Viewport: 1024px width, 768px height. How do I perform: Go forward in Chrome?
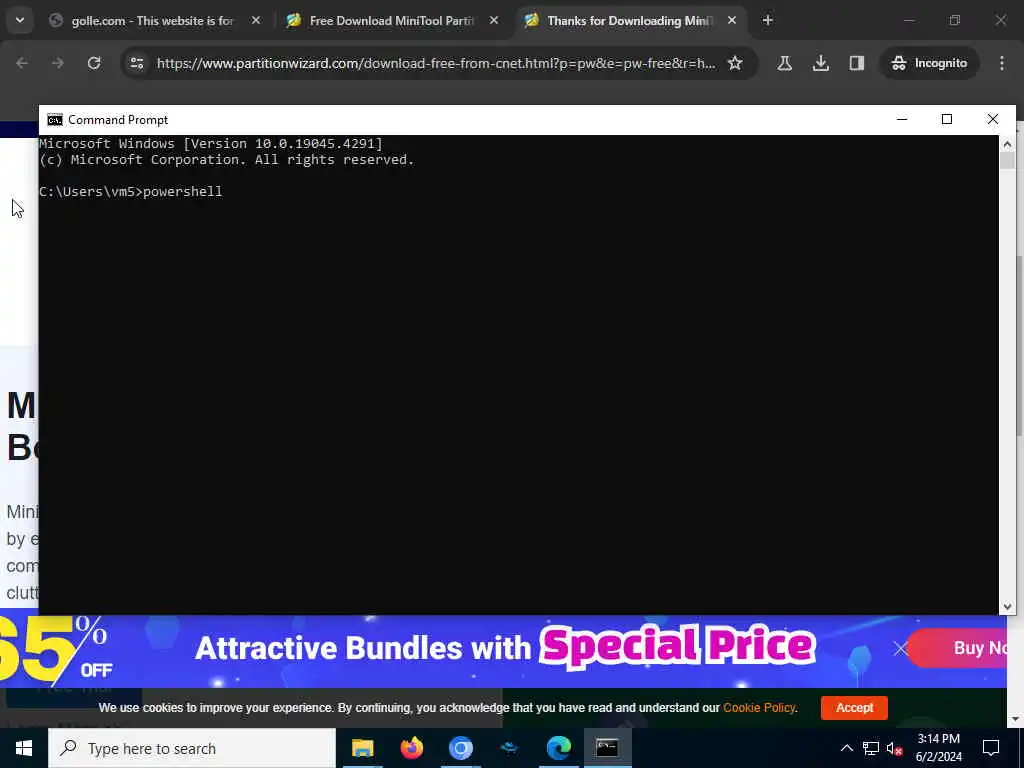click(x=58, y=63)
